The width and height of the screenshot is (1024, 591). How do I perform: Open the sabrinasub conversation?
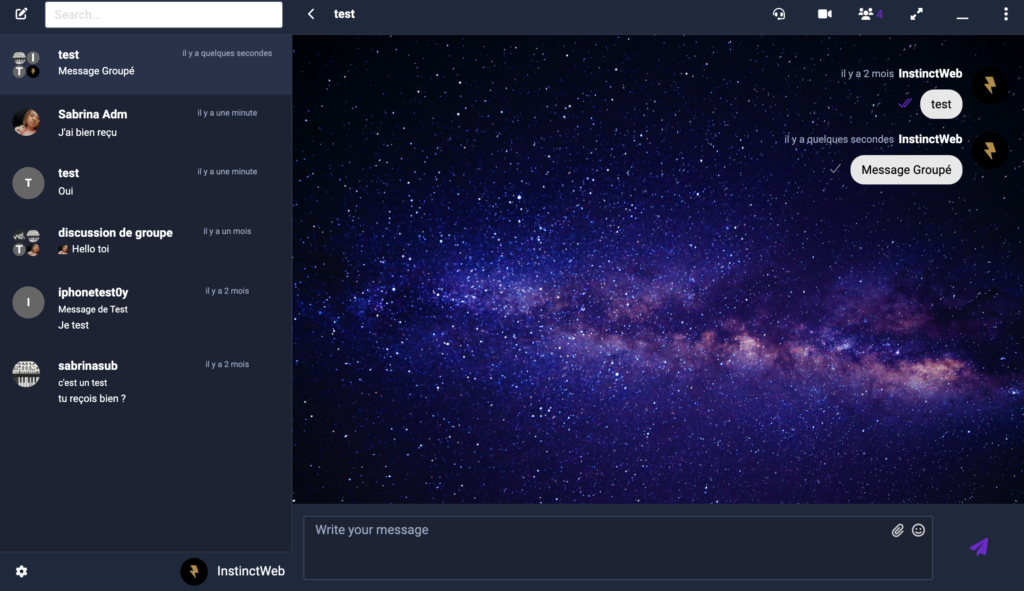pyautogui.click(x=145, y=381)
